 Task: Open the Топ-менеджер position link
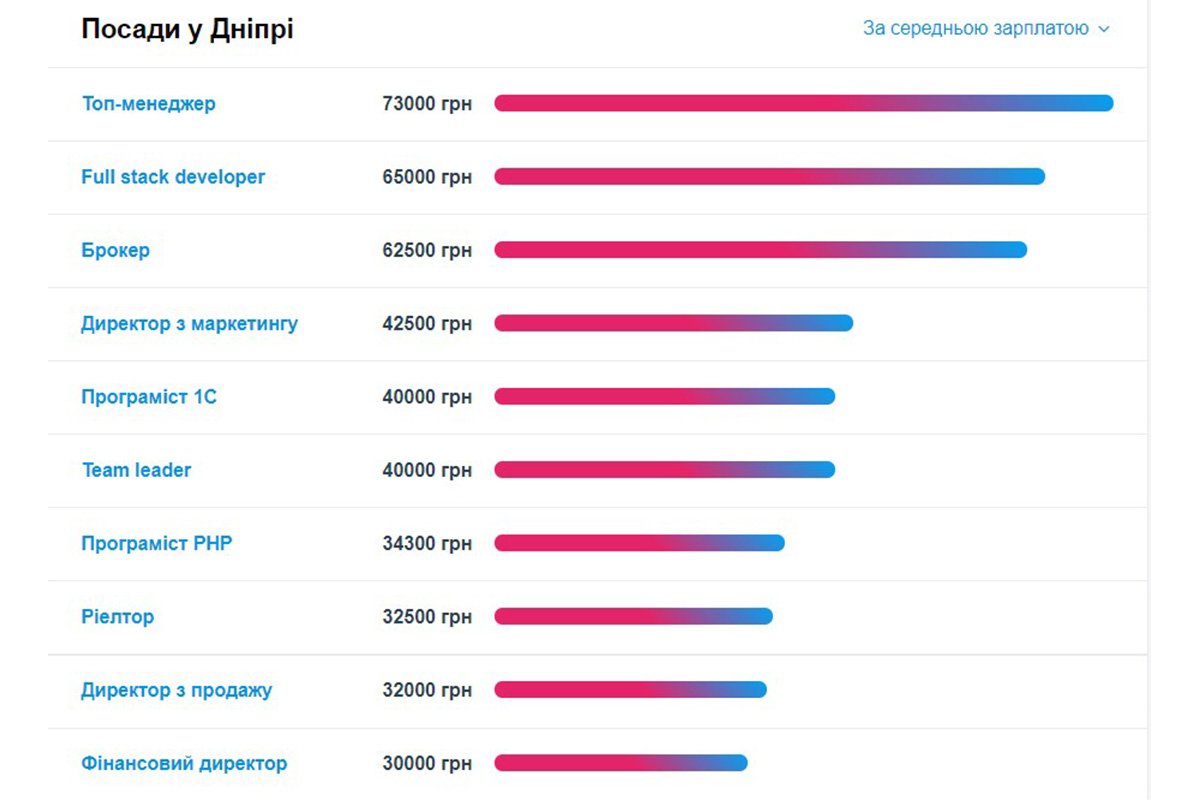[x=148, y=103]
